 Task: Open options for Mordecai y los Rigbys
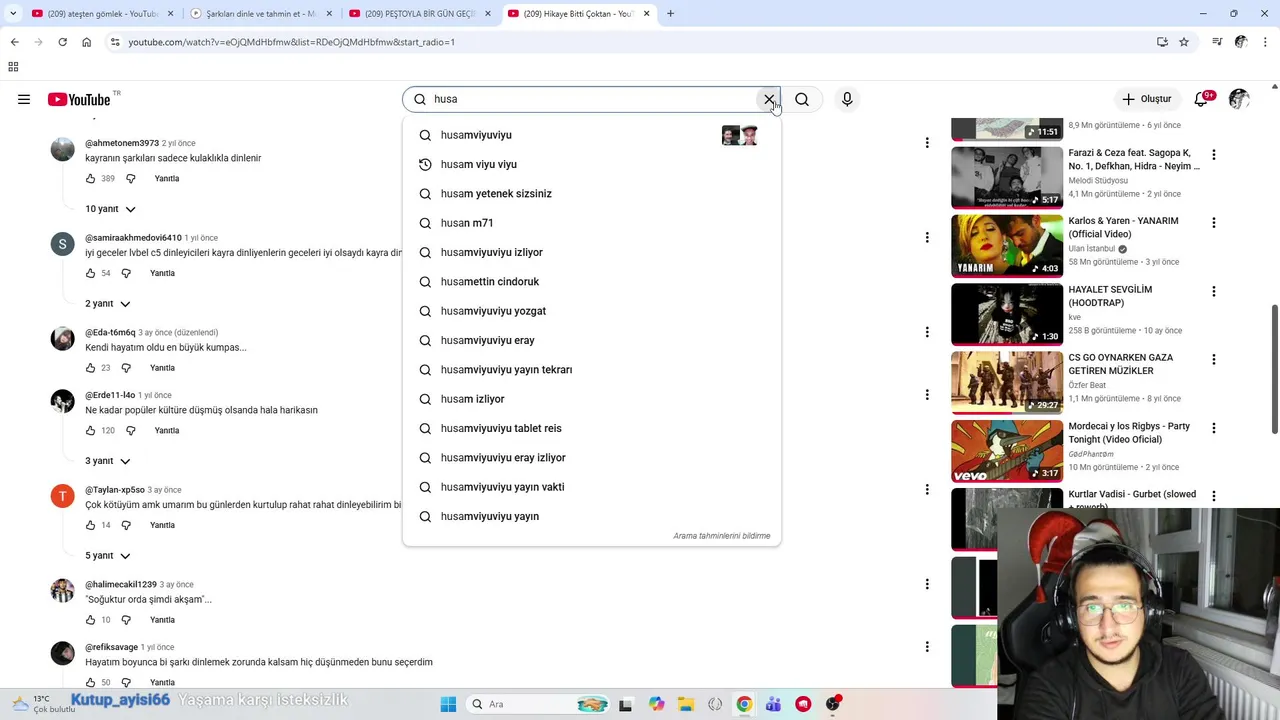coord(1214,428)
